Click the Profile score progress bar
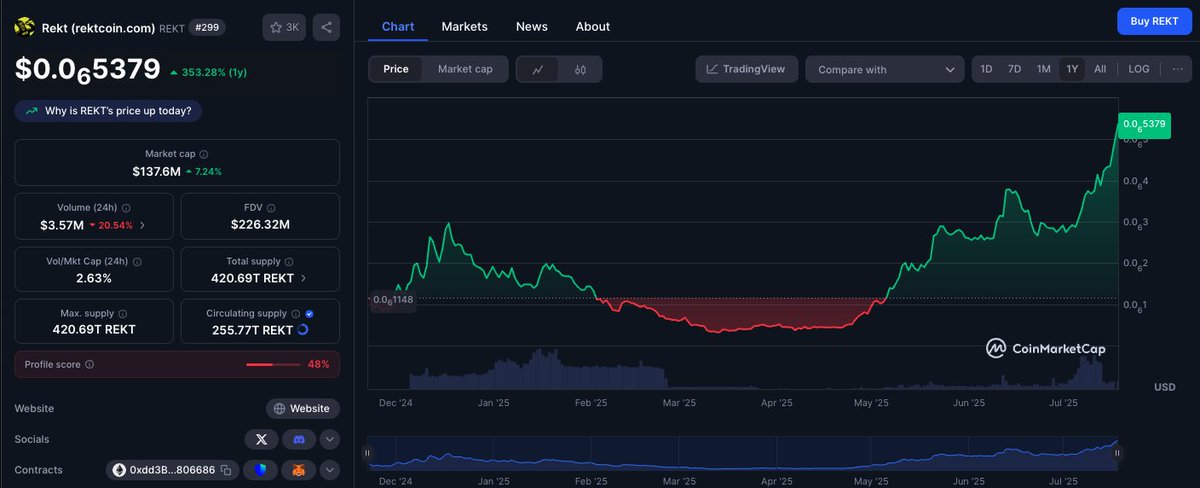 pos(274,365)
